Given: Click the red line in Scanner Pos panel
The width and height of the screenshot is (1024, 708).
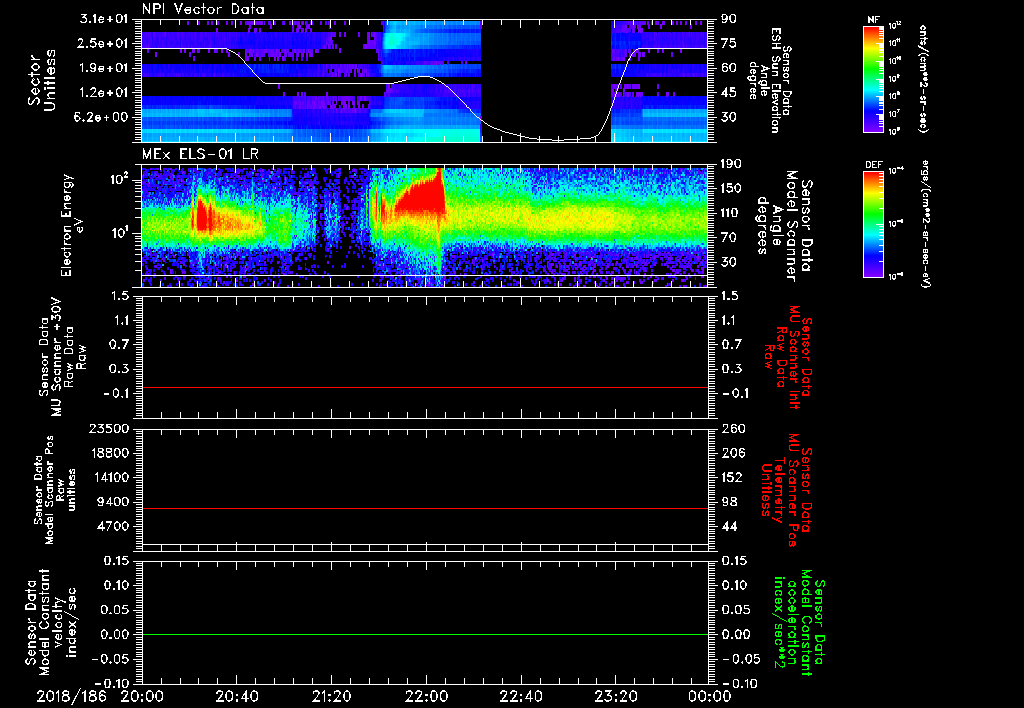Looking at the screenshot, I should 424,508.
